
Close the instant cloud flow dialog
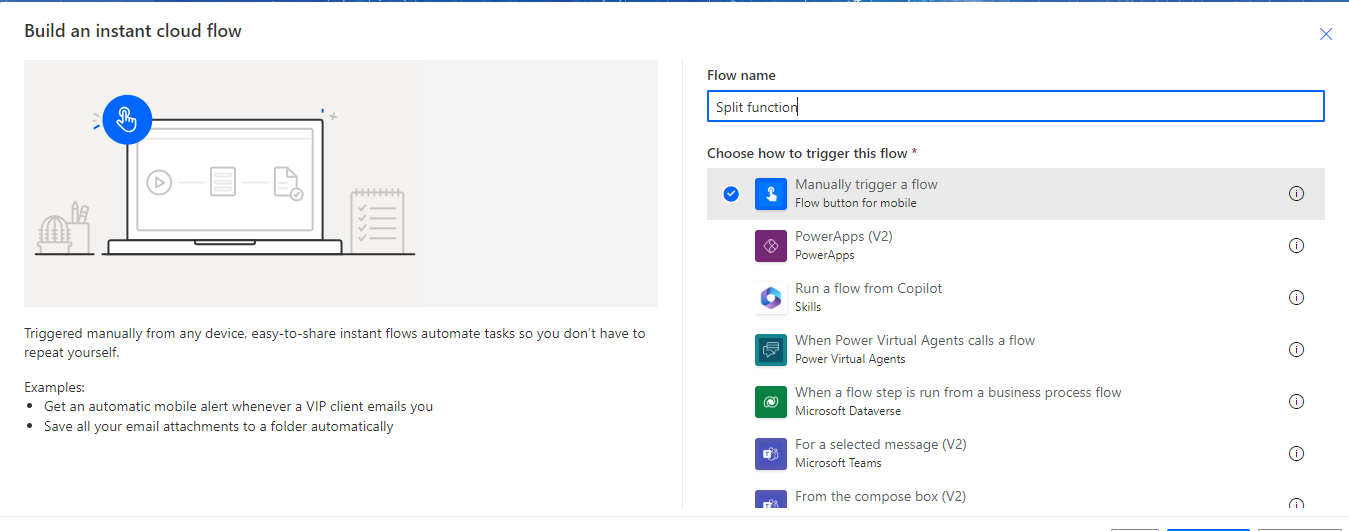coord(1326,34)
